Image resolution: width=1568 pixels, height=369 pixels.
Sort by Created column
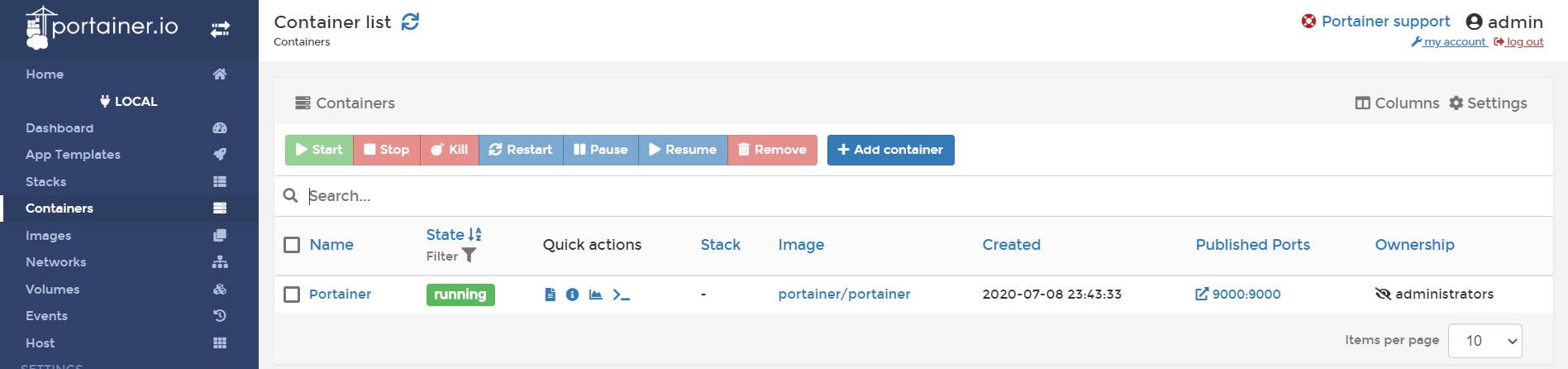pyautogui.click(x=1011, y=245)
